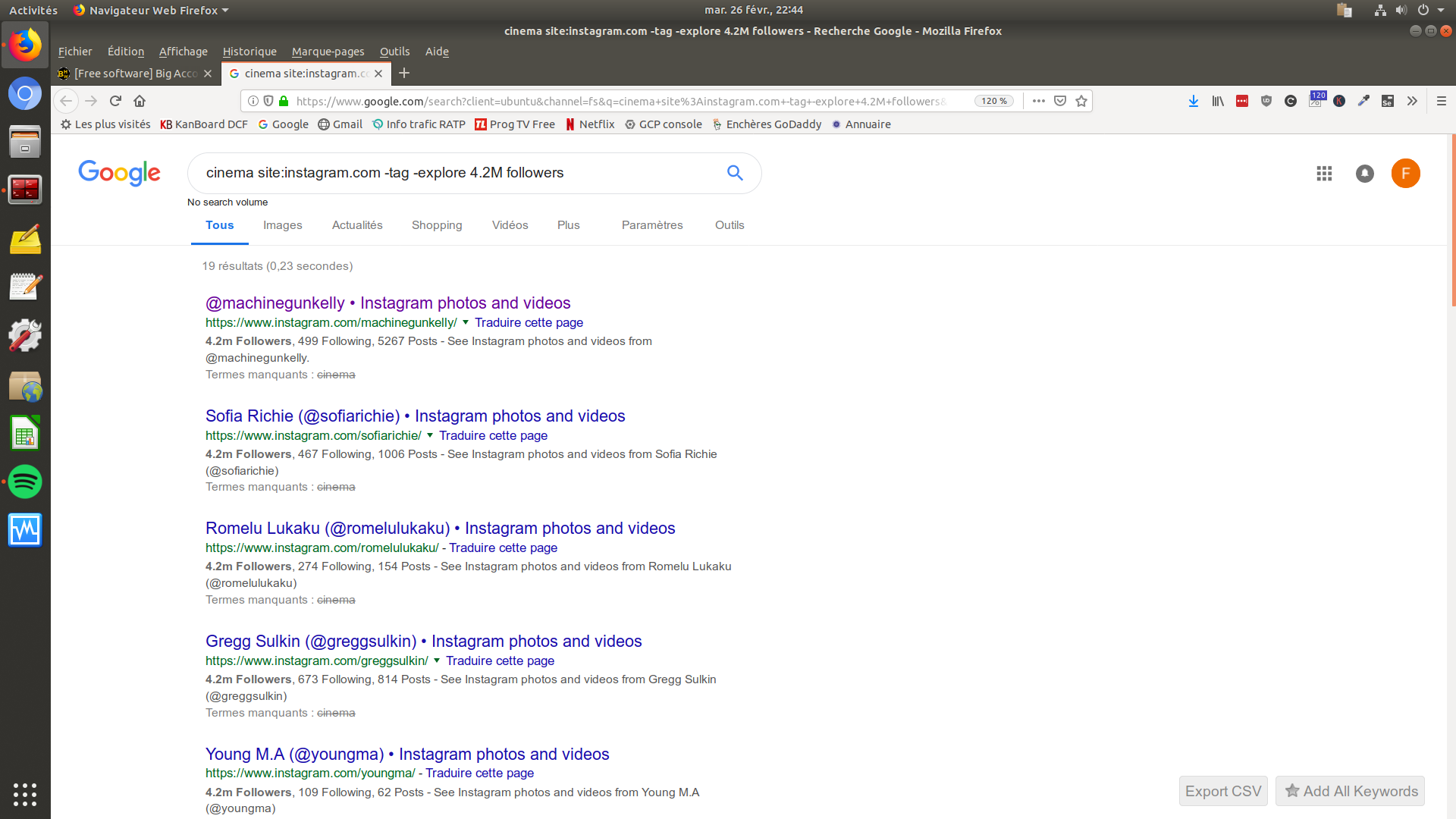Go to the Firefox home page
The height and width of the screenshot is (819, 1456).
[140, 101]
